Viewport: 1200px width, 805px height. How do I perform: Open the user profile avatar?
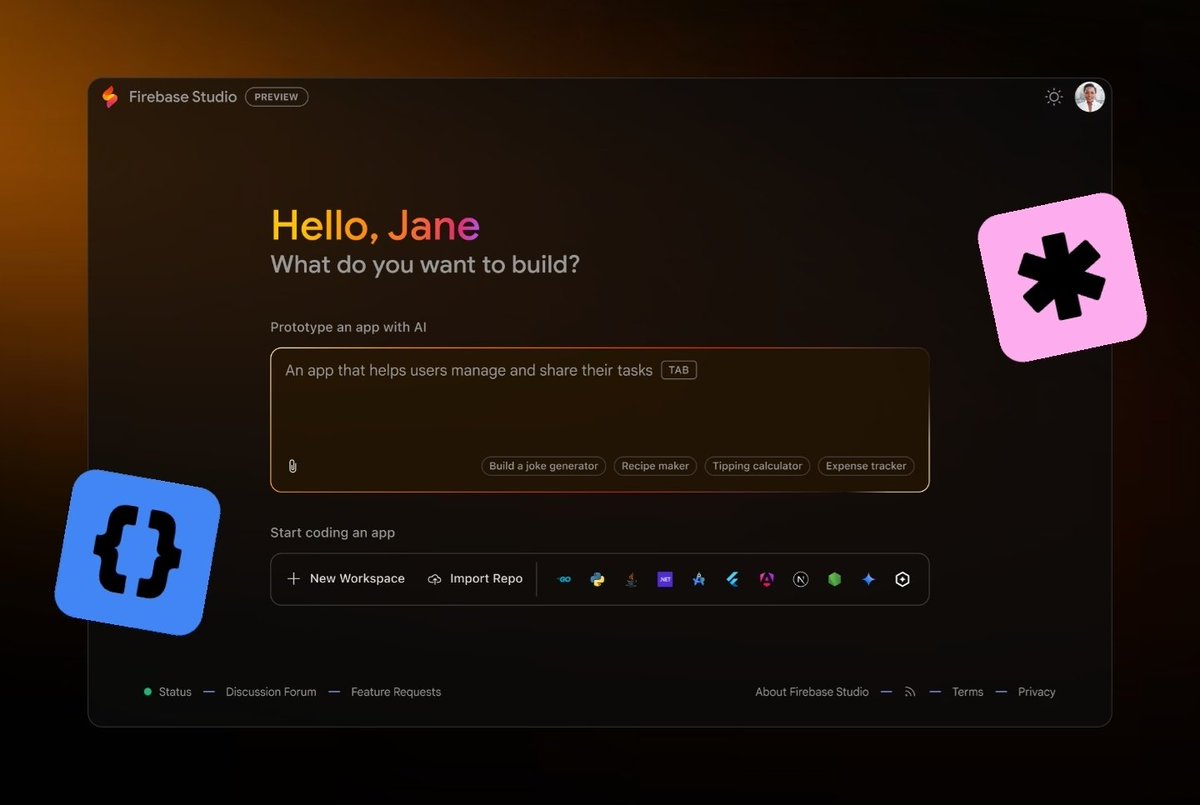(x=1090, y=97)
